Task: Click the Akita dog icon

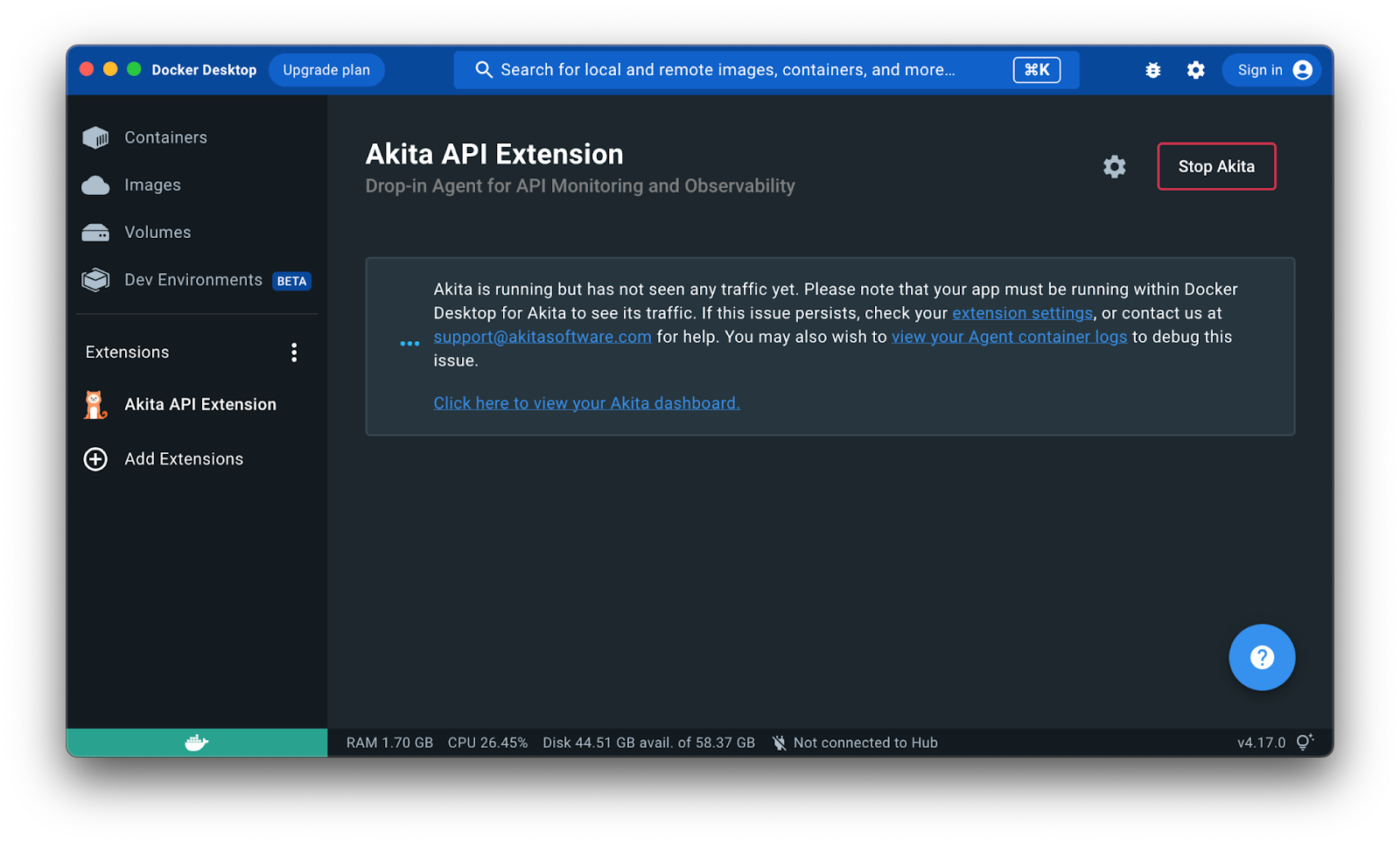Action: (x=94, y=404)
